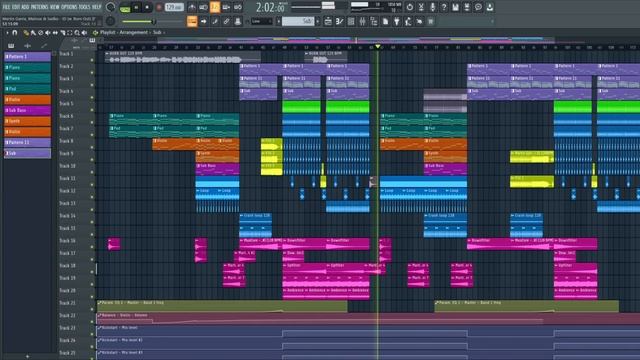The image size is (640, 360).
Task: Toggle wait for input before recording
Action: tap(203, 7)
